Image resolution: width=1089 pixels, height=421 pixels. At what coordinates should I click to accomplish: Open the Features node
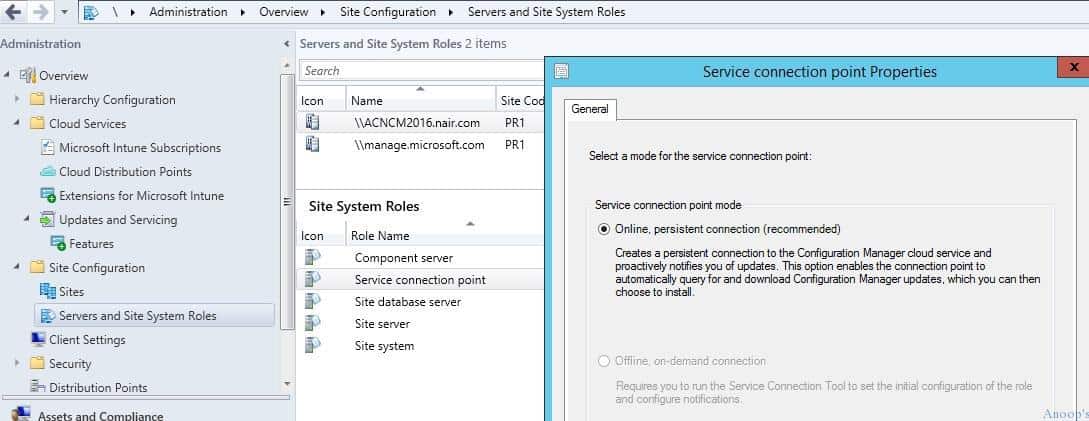[91, 244]
